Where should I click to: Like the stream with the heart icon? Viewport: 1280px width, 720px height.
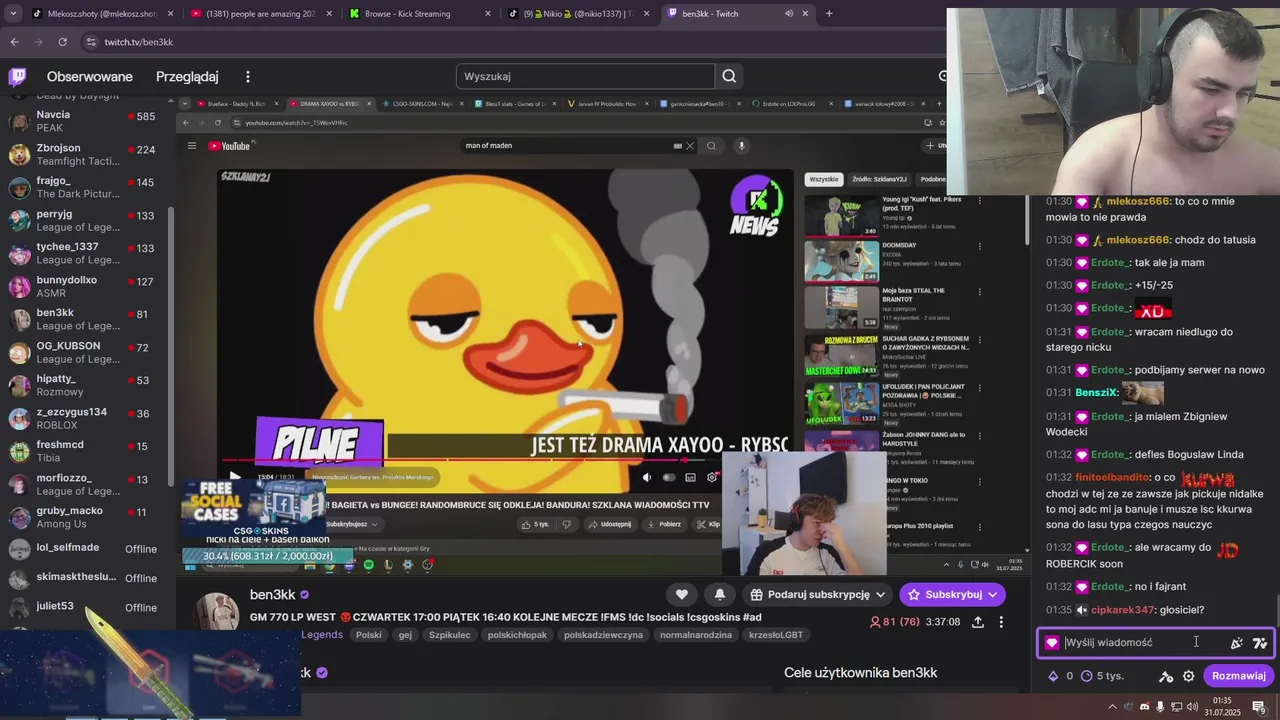point(682,594)
